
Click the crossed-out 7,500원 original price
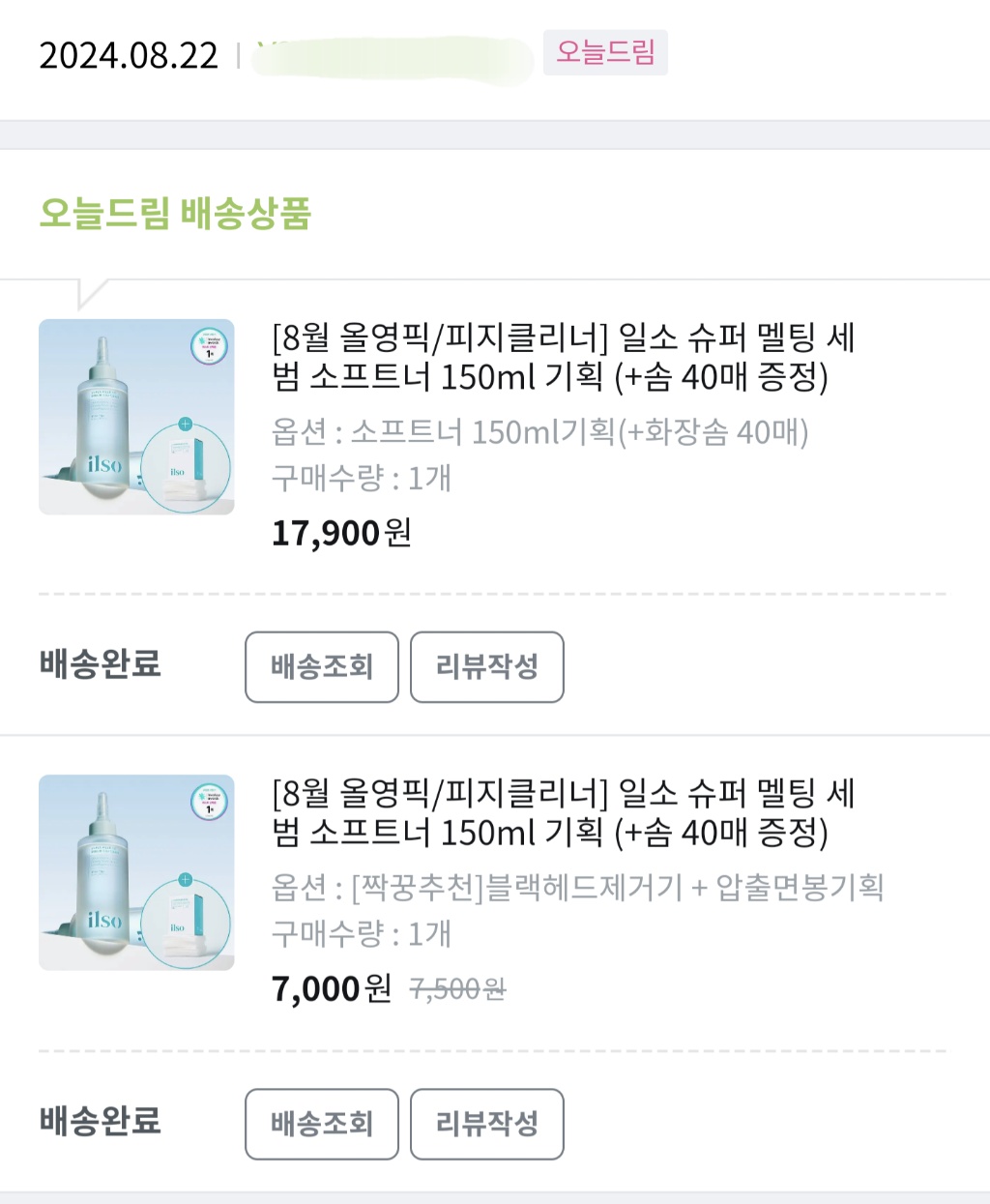(x=458, y=989)
